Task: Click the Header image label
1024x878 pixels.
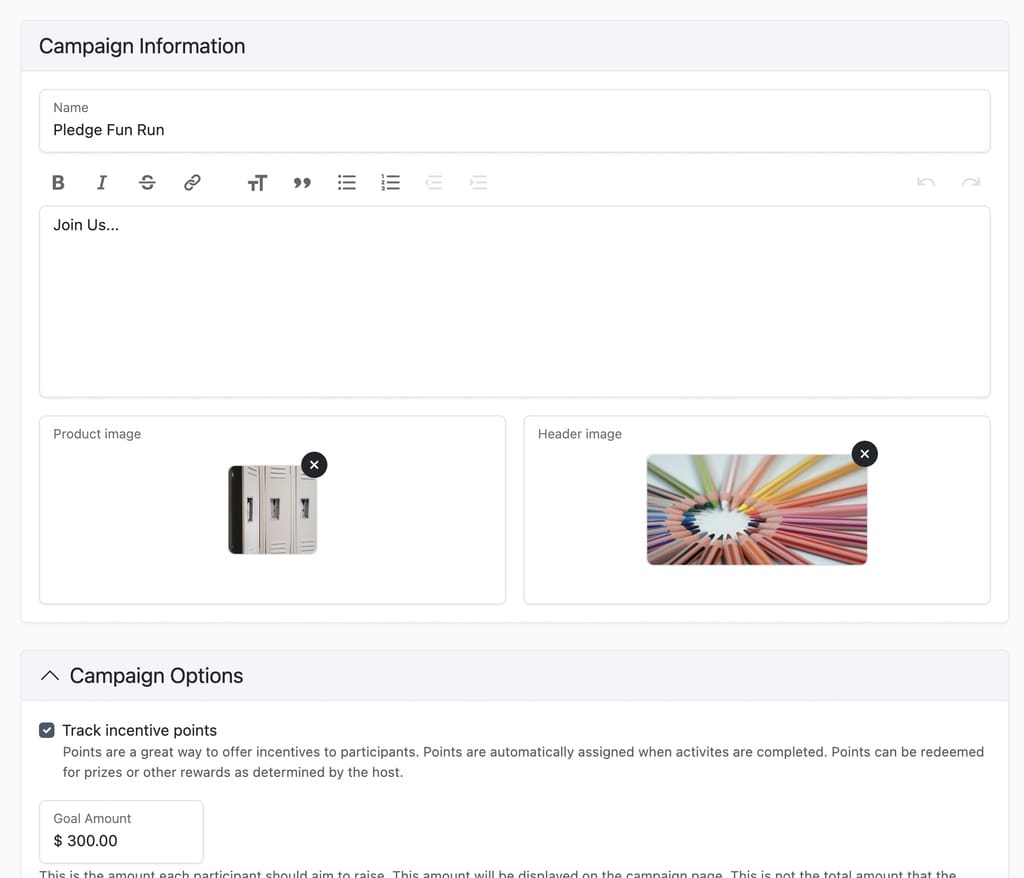Action: (580, 434)
